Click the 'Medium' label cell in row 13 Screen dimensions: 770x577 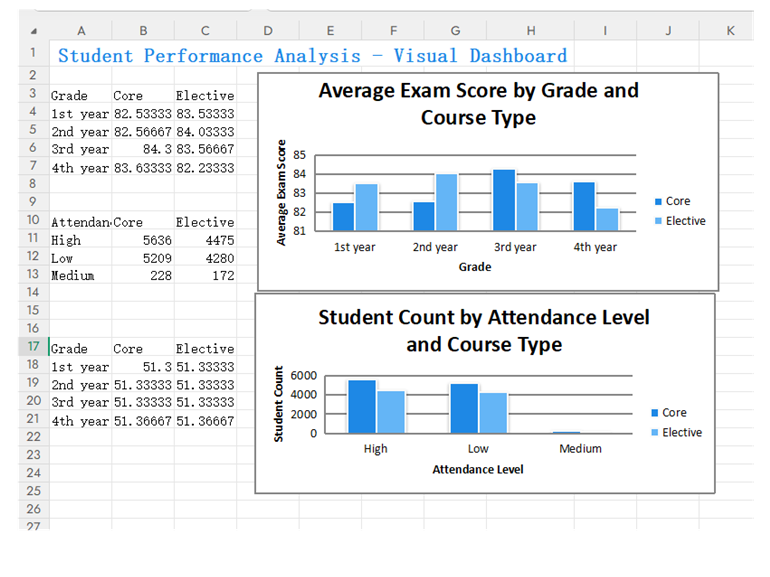(x=81, y=275)
